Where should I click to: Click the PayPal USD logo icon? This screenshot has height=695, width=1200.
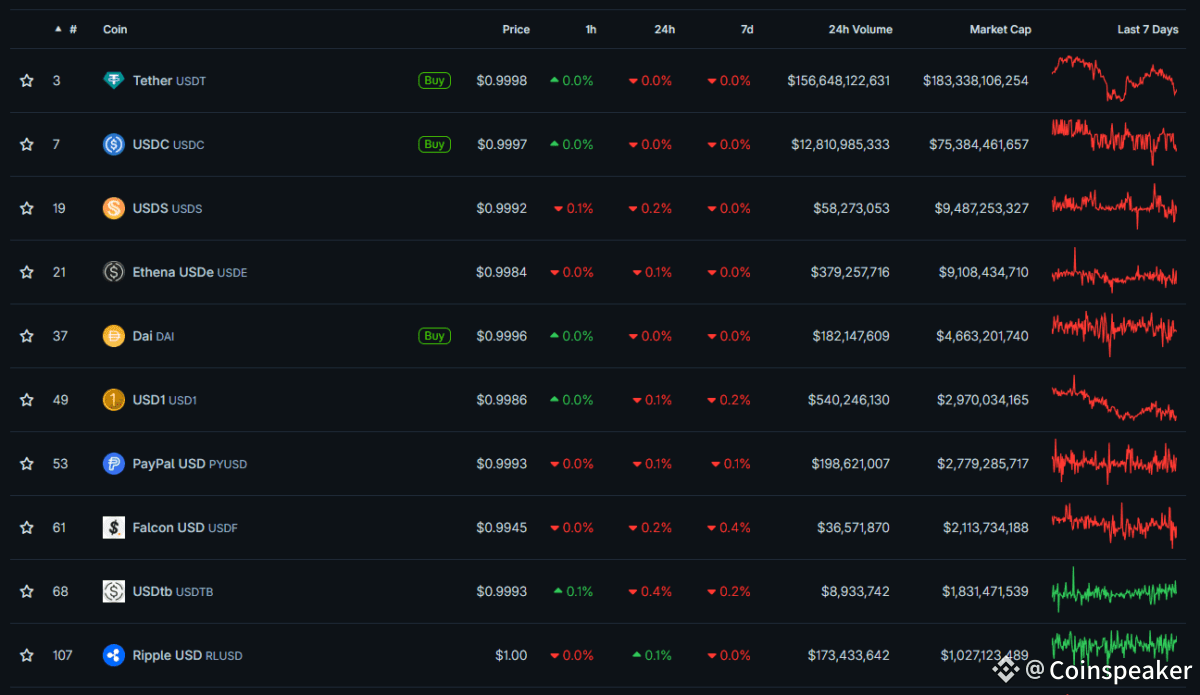[x=114, y=464]
